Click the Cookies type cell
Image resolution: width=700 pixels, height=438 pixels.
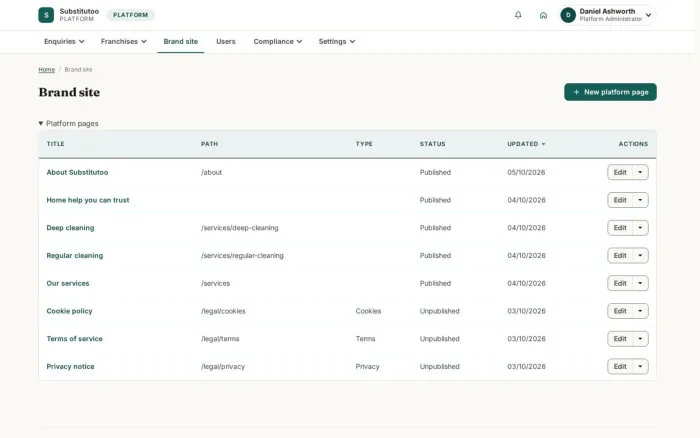coord(368,311)
